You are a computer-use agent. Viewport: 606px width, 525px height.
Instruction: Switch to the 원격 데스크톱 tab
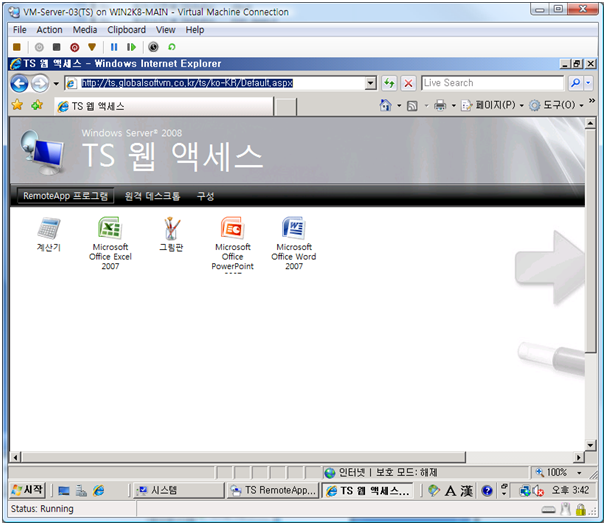(152, 196)
